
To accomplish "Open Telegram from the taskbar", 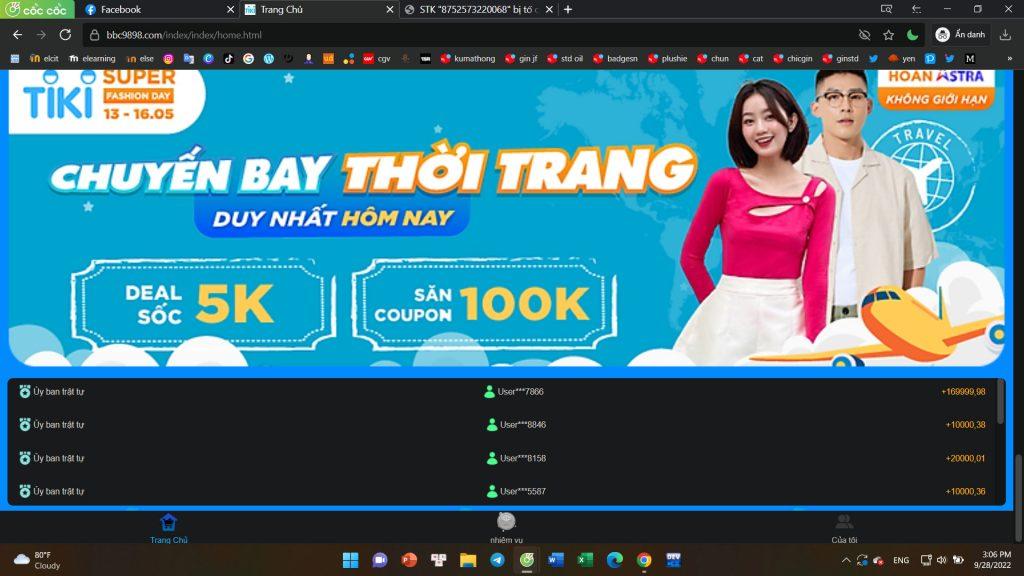I will pos(497,560).
